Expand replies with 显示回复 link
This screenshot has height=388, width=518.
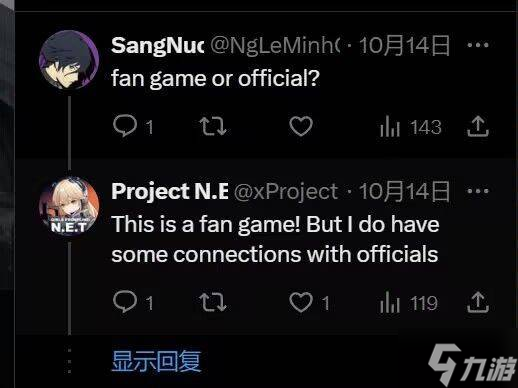tap(156, 361)
